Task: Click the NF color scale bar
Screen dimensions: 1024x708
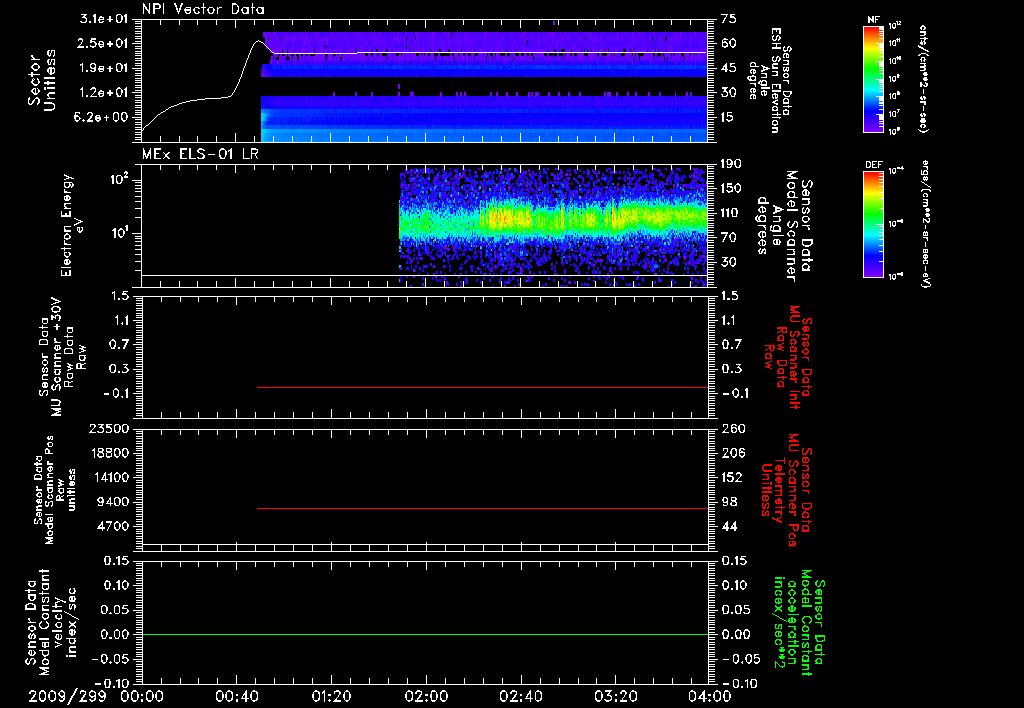Action: (x=874, y=78)
